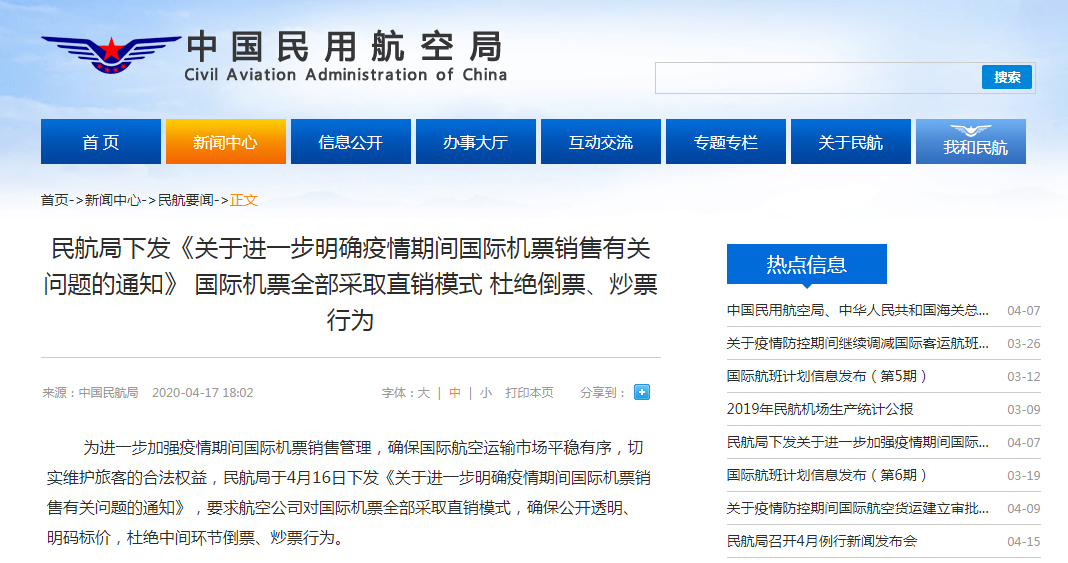Open hot news 民航局下发关于进一步加强疫情期间国际...
1068x563 pixels.
[858, 442]
